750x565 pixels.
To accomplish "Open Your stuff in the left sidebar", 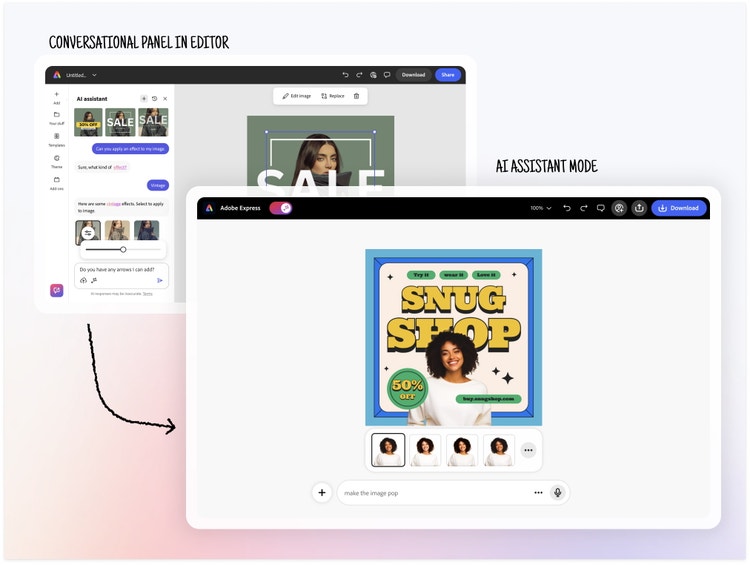I will (x=56, y=117).
